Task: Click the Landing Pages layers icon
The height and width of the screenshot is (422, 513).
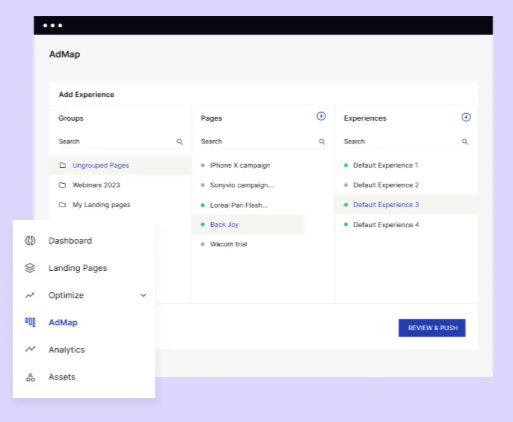Action: pos(30,268)
